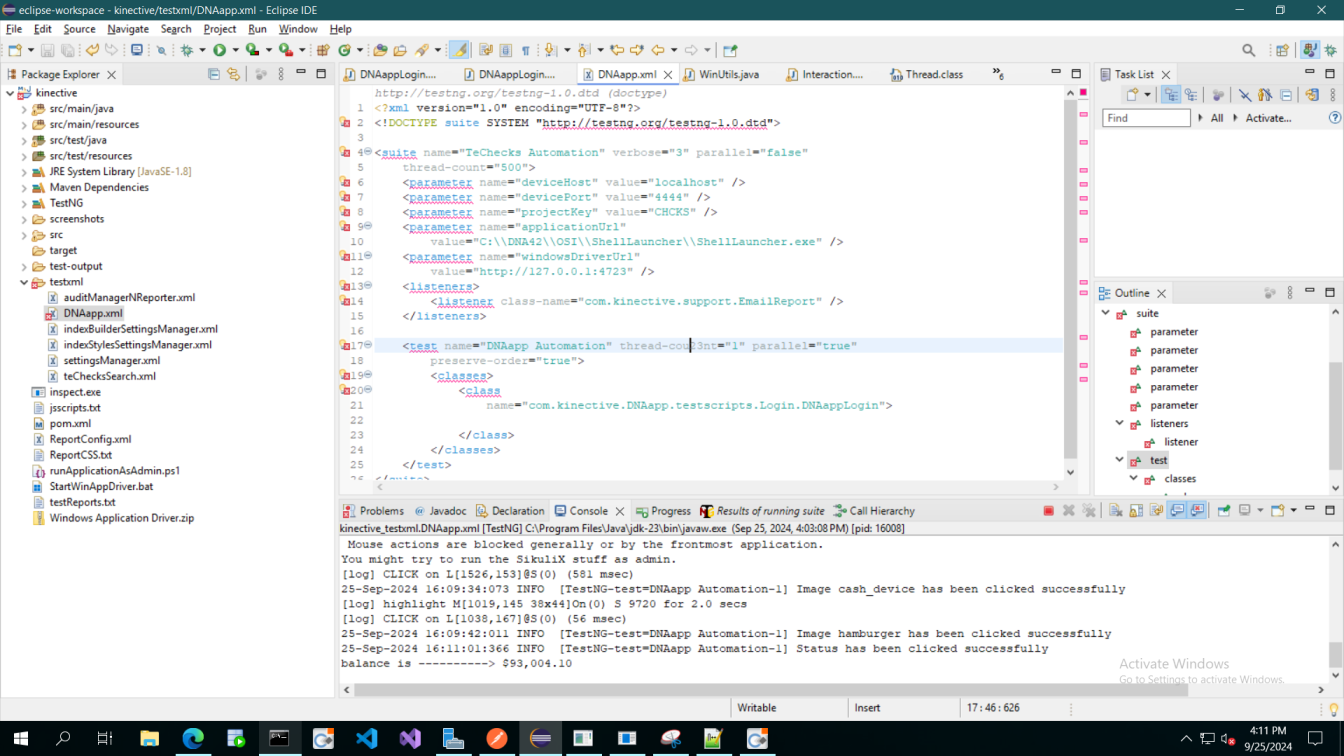This screenshot has height=756, width=1344.
Task: Open the search magnifier icon in toolbar
Action: (1248, 50)
